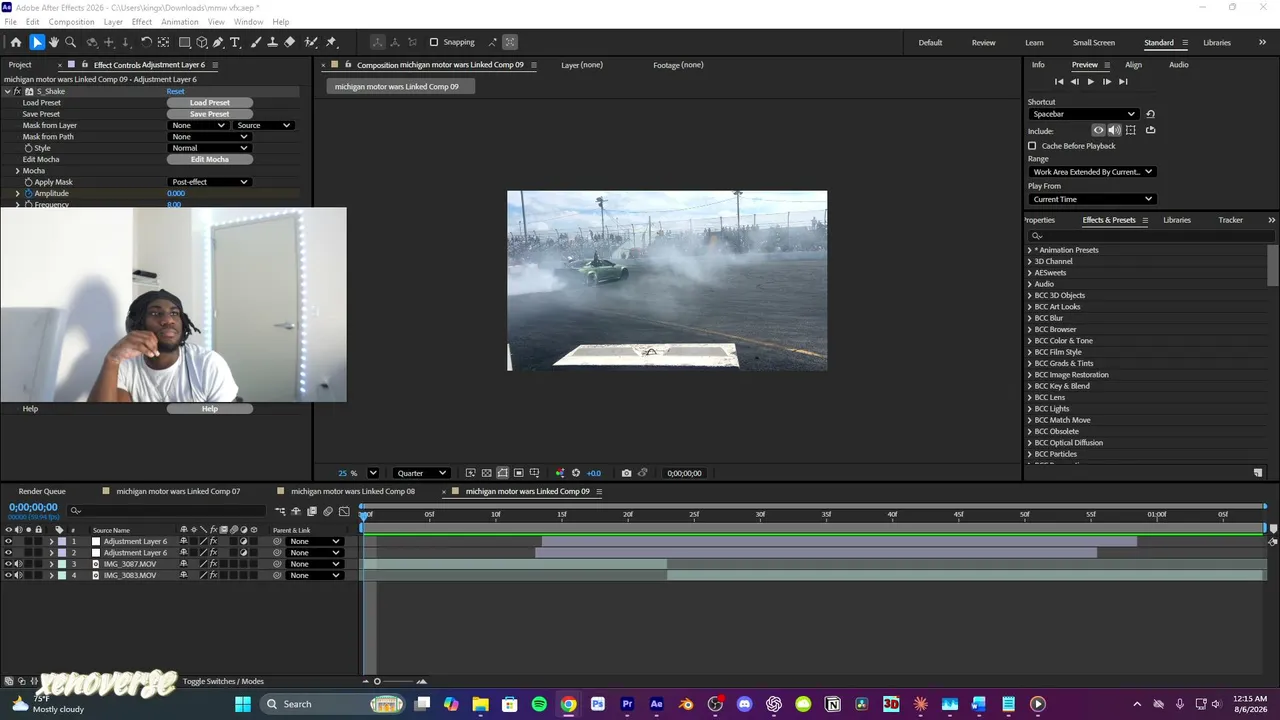
Task: Open Chrome from the taskbar
Action: [x=568, y=704]
